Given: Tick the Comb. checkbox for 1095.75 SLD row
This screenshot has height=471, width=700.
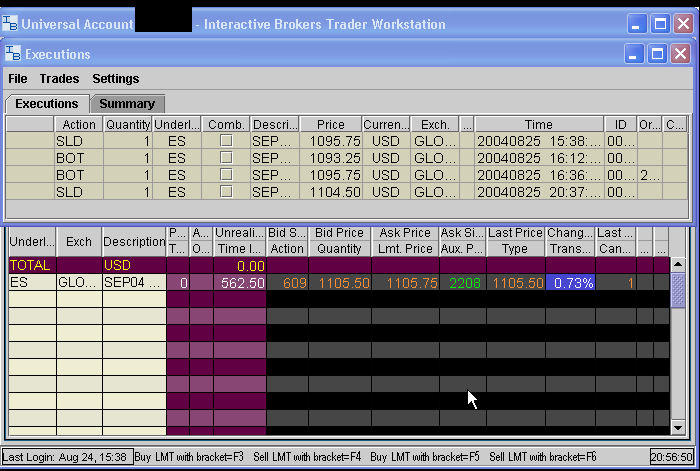Looking at the screenshot, I should pyautogui.click(x=226, y=141).
